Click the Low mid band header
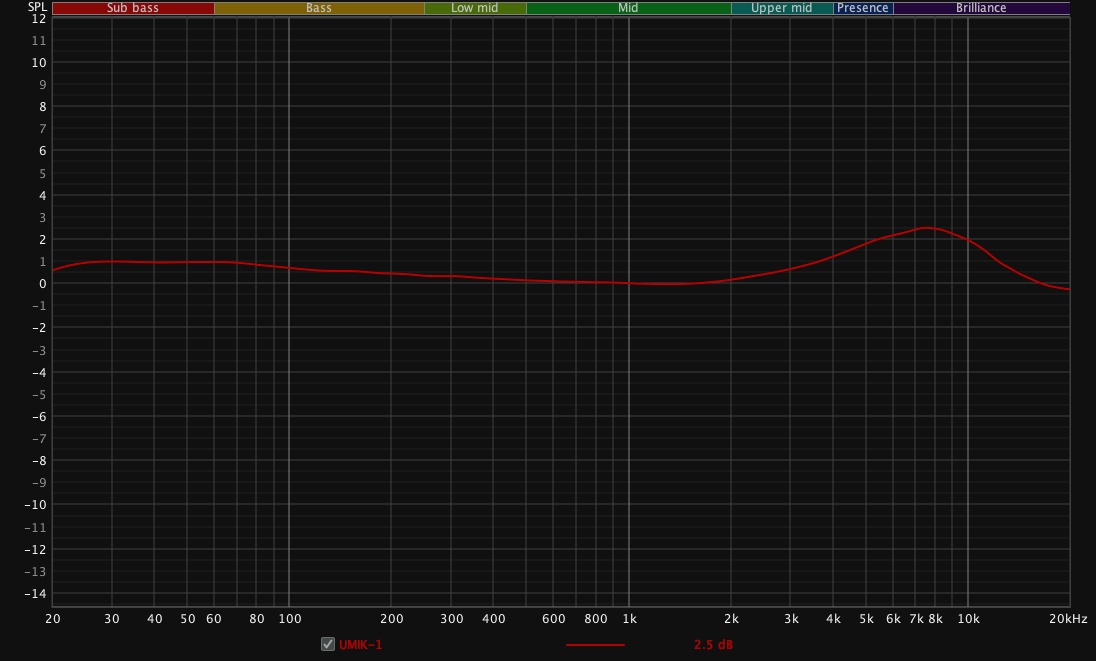This screenshot has width=1096, height=661. [475, 8]
